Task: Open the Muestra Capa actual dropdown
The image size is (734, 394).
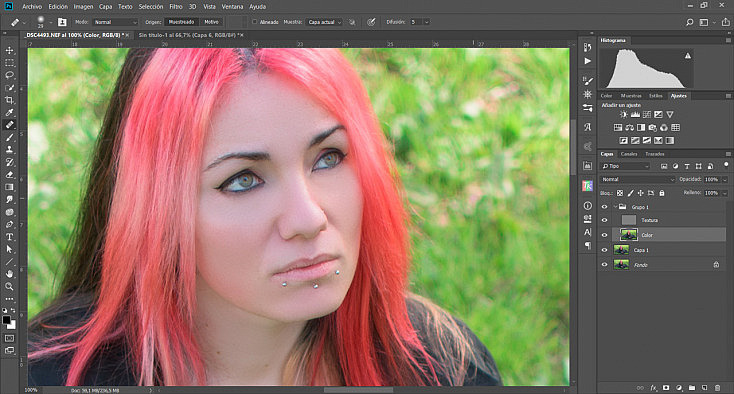Action: pos(324,22)
